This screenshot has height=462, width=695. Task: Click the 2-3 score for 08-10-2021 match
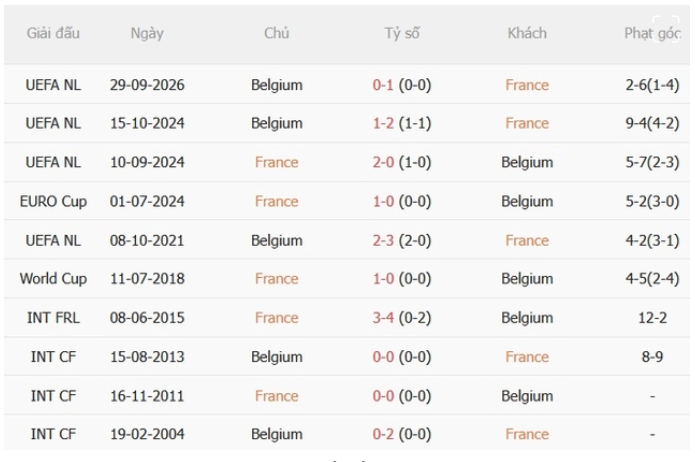[x=383, y=240]
